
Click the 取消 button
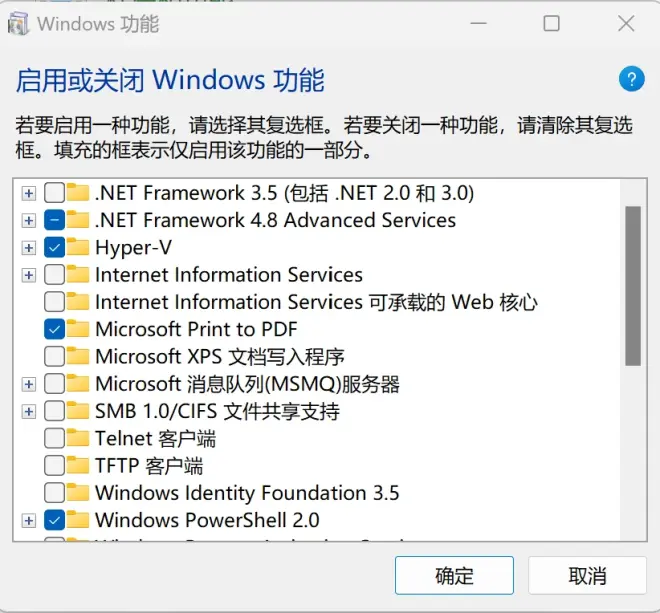pos(587,575)
